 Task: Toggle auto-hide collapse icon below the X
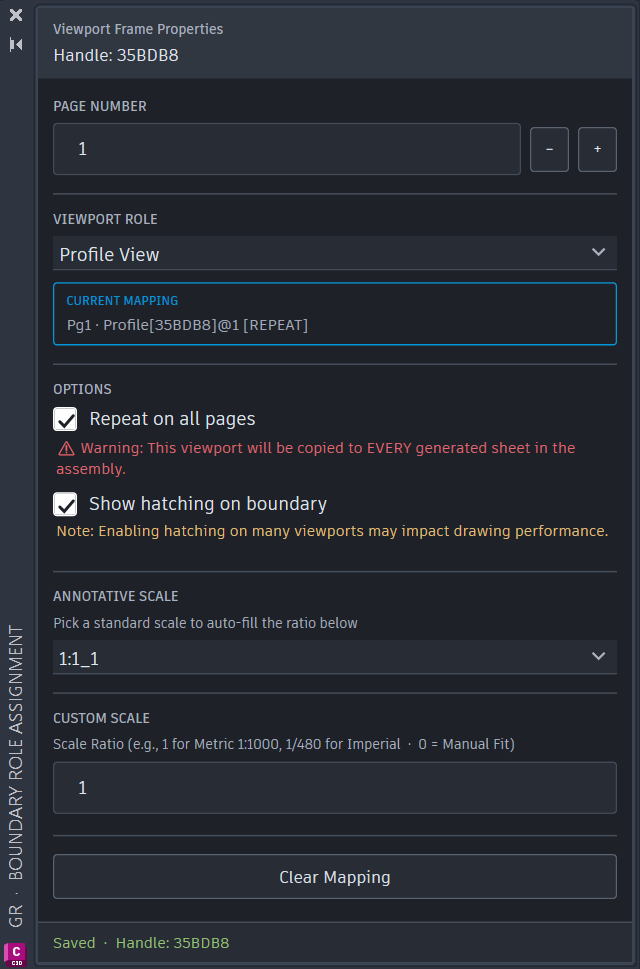coord(16,44)
